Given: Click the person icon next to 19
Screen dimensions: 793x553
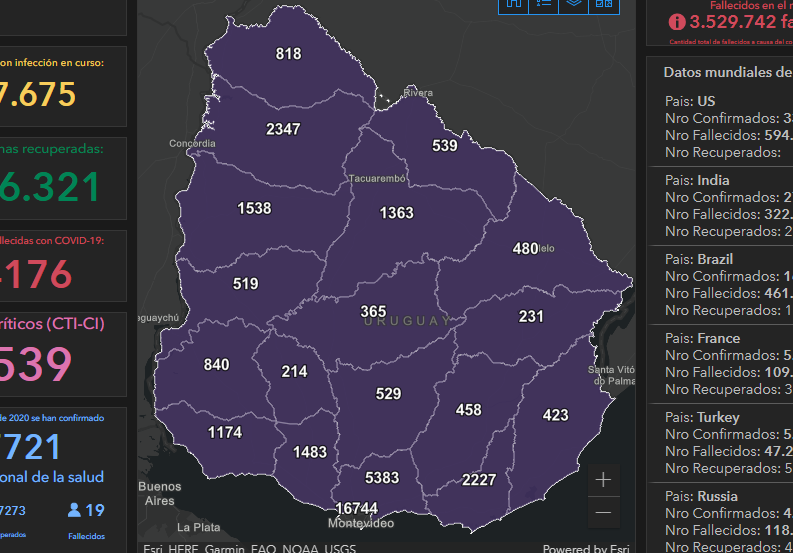Looking at the screenshot, I should (74, 510).
